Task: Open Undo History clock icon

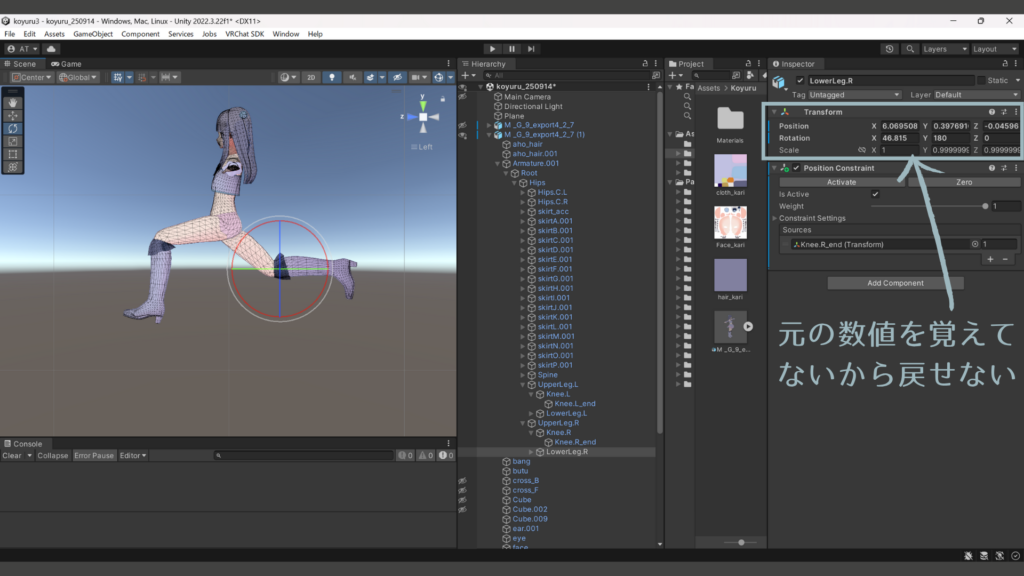Action: pyautogui.click(x=890, y=49)
